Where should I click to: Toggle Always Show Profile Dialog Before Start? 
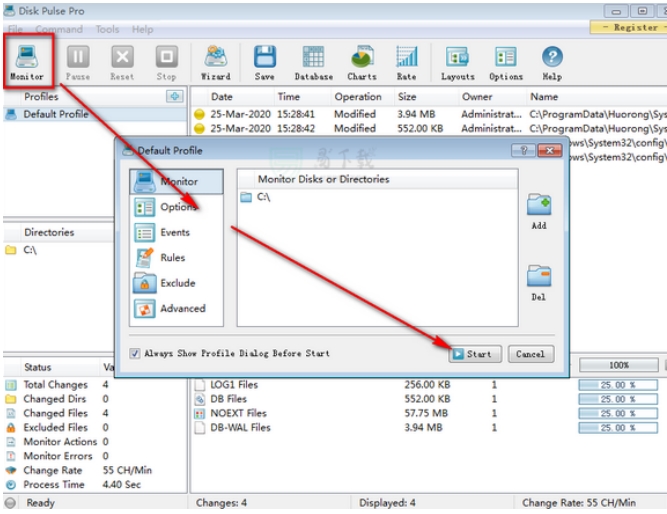(136, 354)
